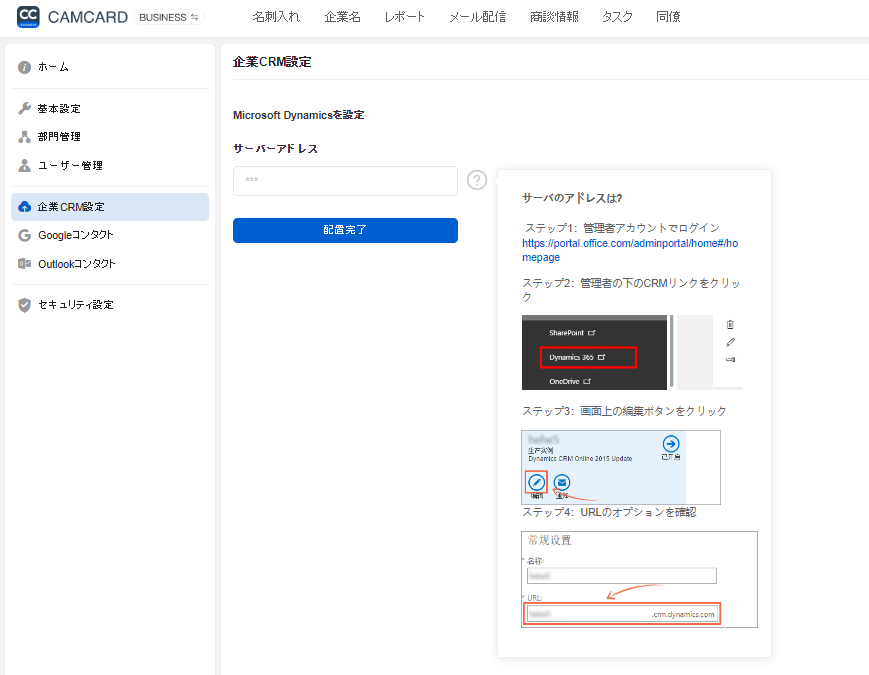Screen dimensions: 869x675
Task: Focus the サーバーアドレス input field
Action: tap(345, 181)
